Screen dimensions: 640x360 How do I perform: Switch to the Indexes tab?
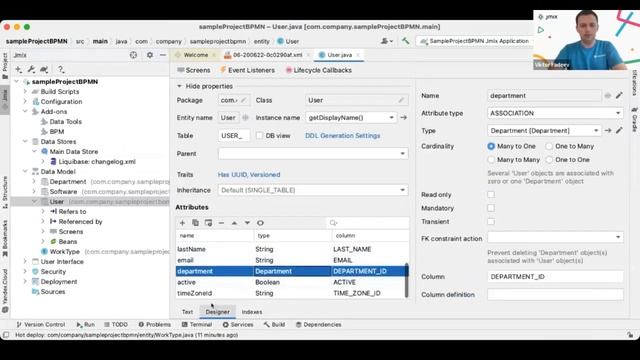(252, 312)
